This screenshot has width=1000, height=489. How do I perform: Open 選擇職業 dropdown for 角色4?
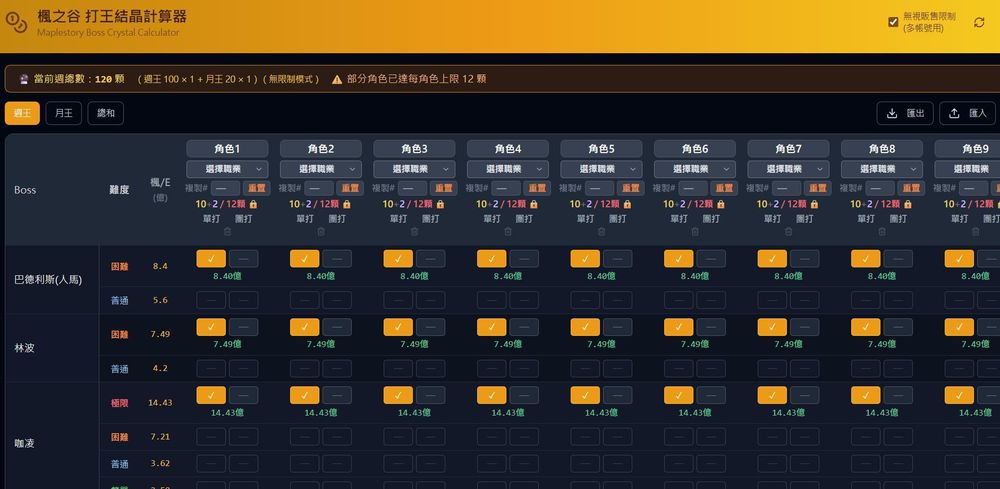click(x=508, y=169)
